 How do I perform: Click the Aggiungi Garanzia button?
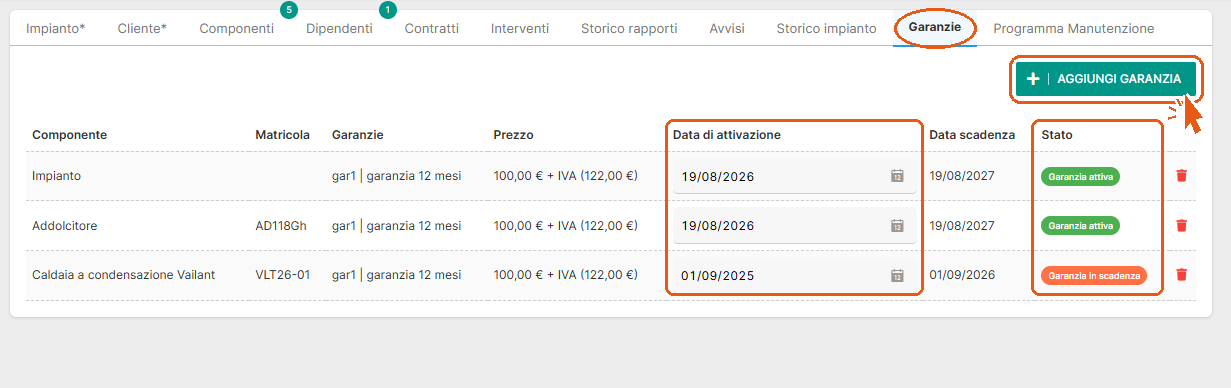[1105, 78]
